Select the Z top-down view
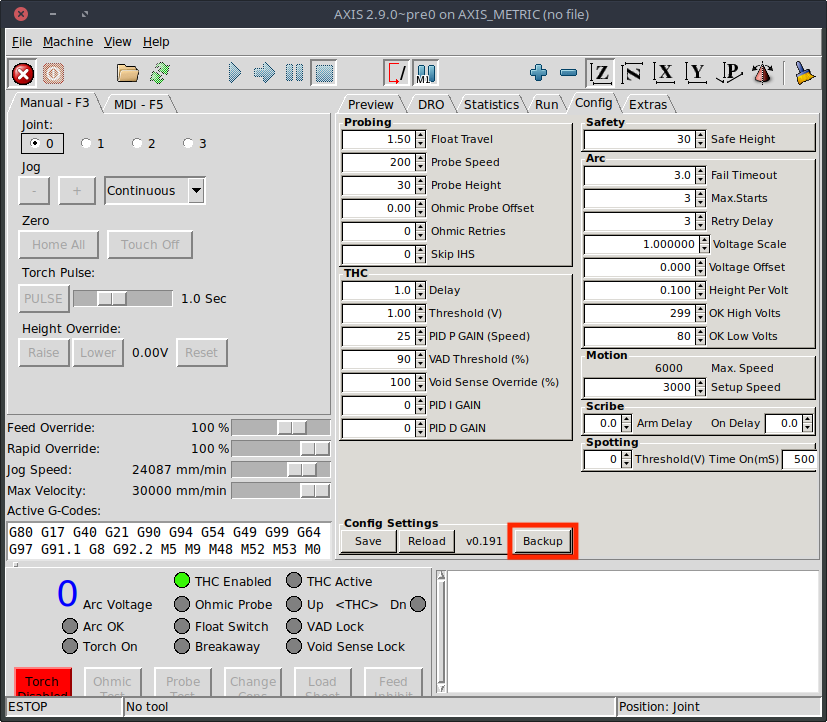 (x=600, y=73)
